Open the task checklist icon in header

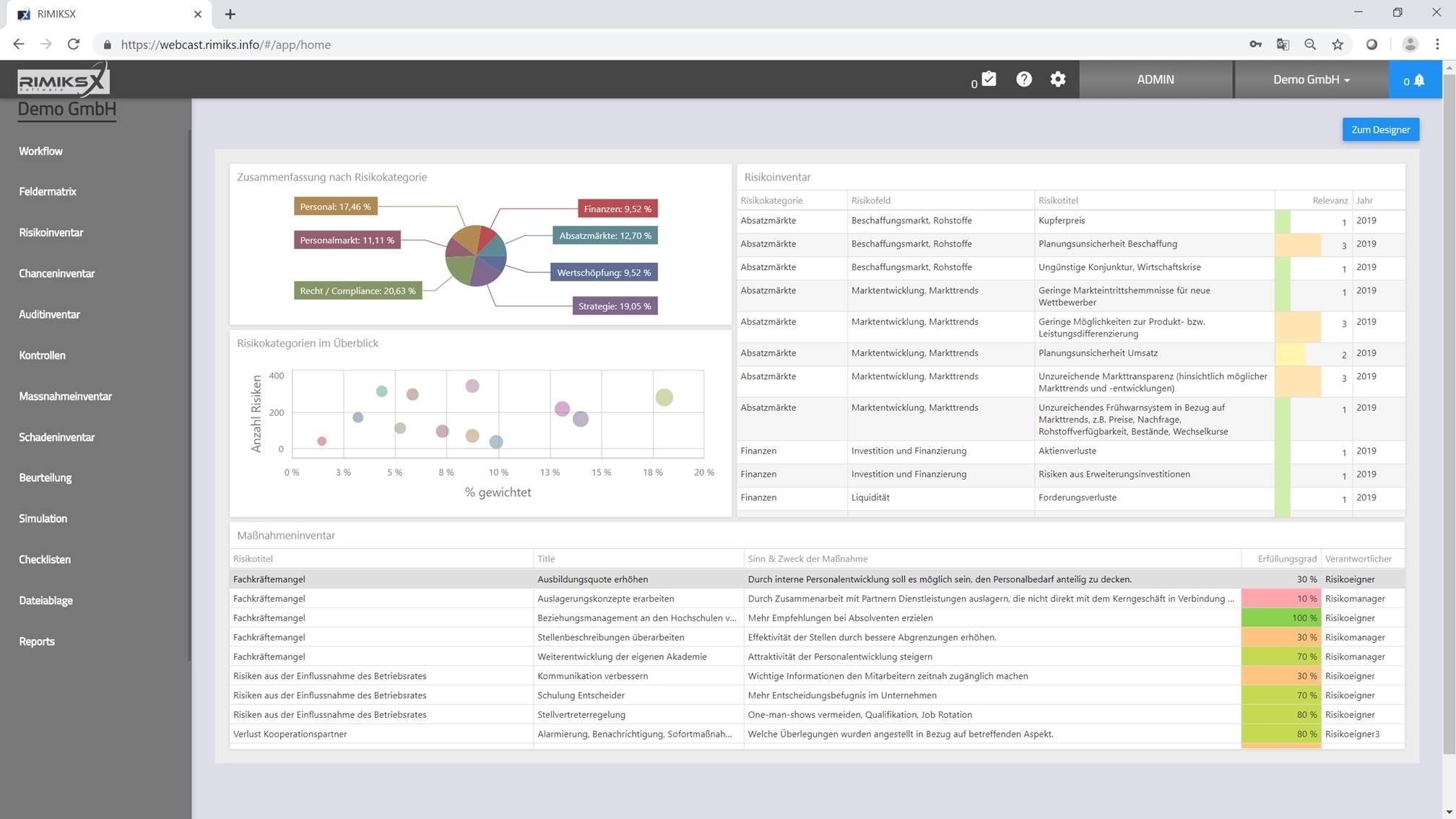click(988, 79)
